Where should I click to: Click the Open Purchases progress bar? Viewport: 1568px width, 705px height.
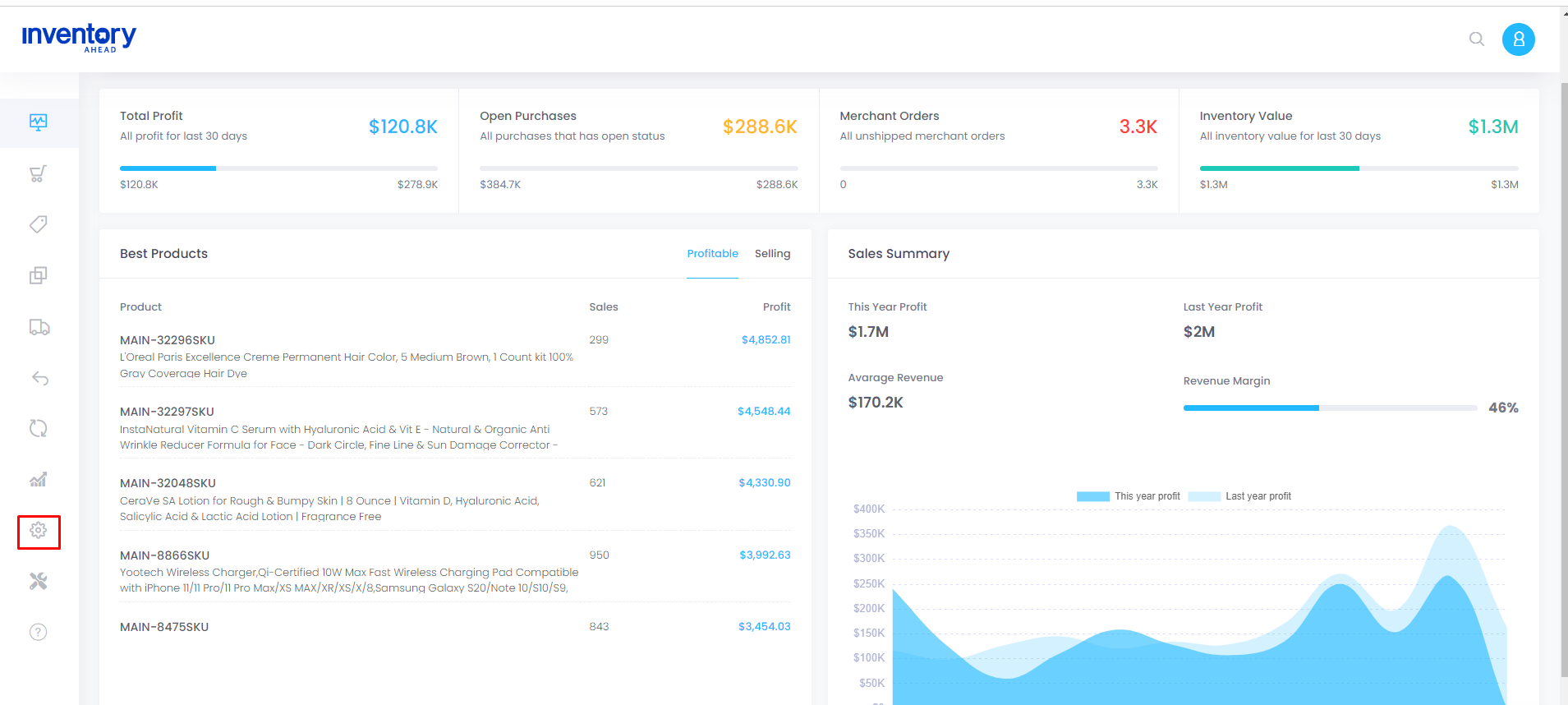pyautogui.click(x=639, y=168)
